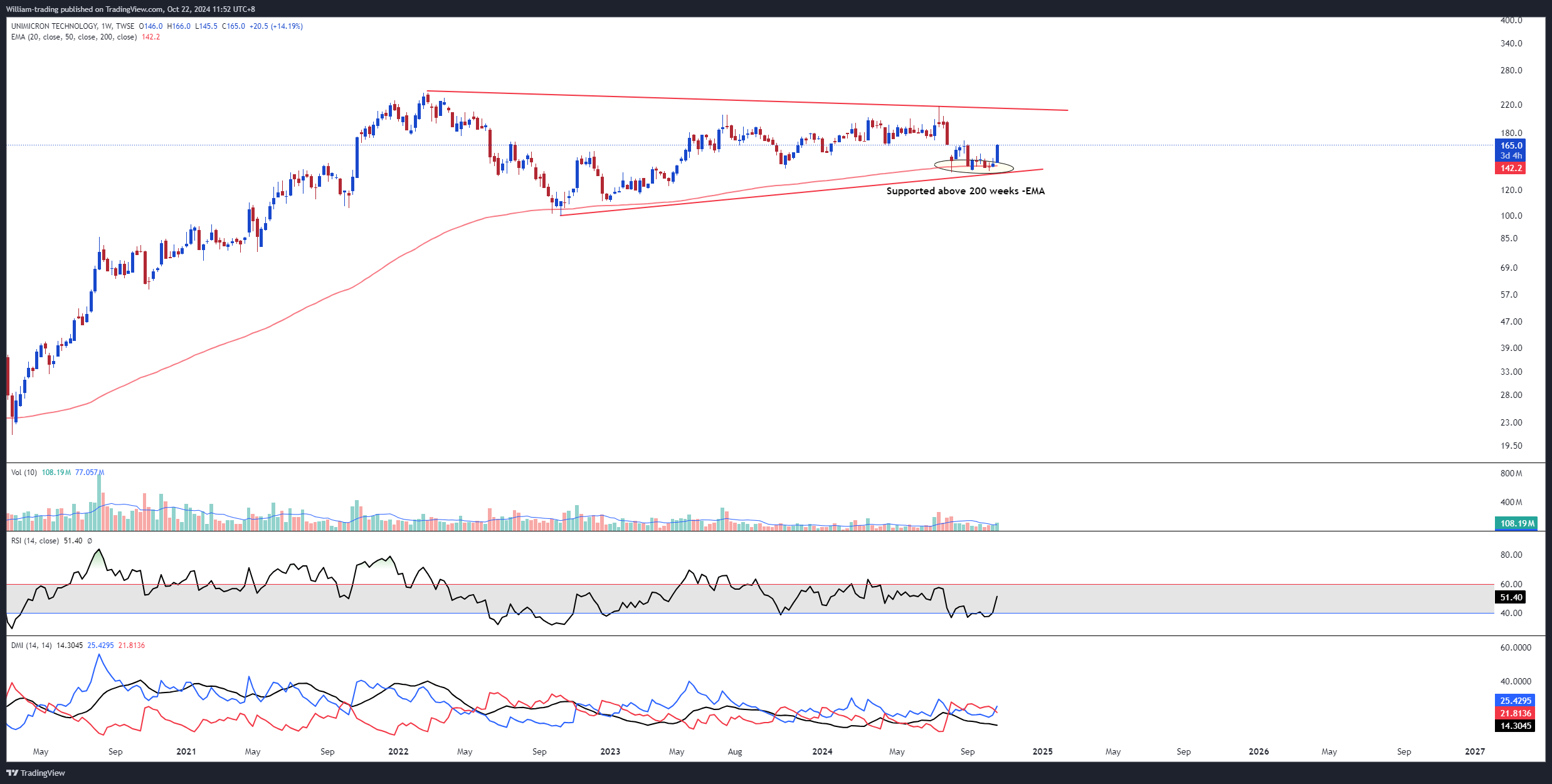Select the ellipse drawing near recent candles

[x=973, y=165]
